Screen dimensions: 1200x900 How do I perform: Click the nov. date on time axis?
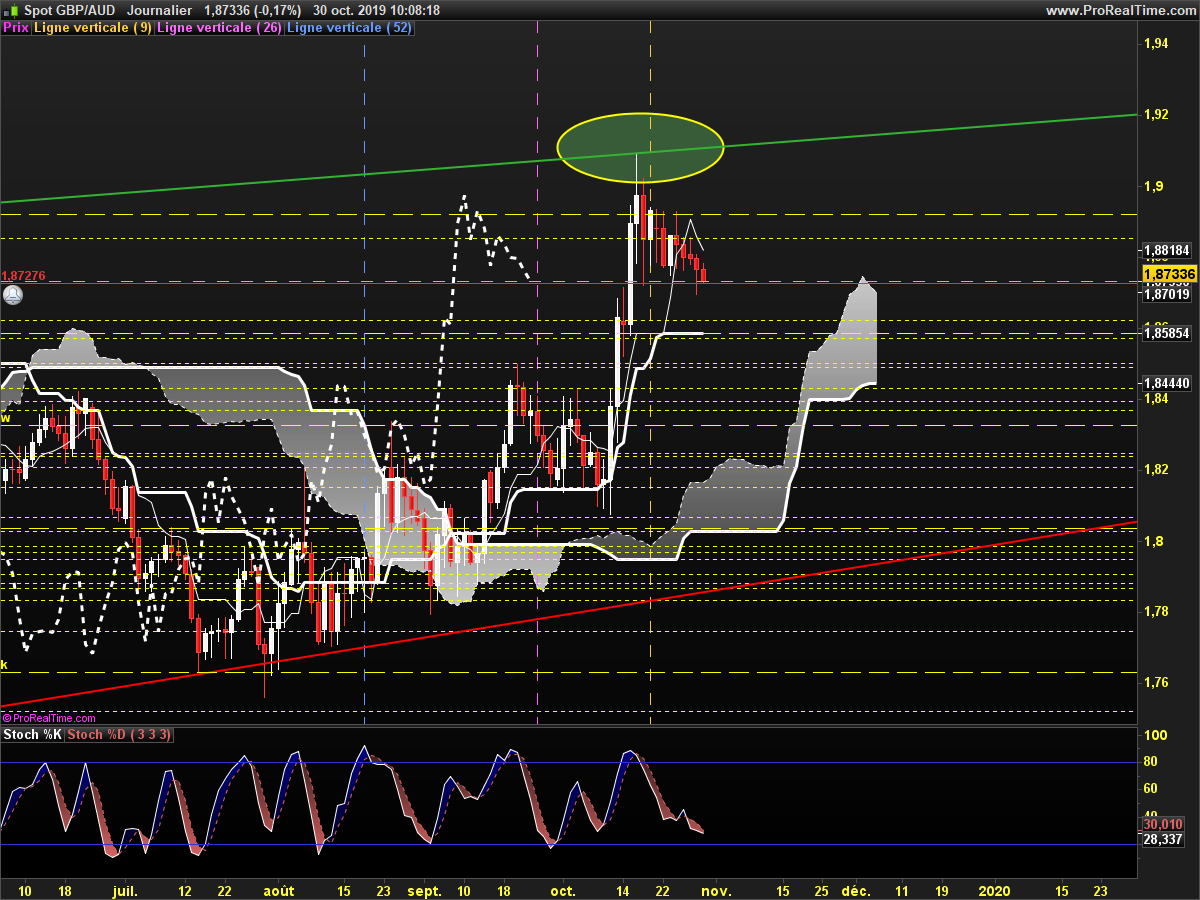coord(718,889)
